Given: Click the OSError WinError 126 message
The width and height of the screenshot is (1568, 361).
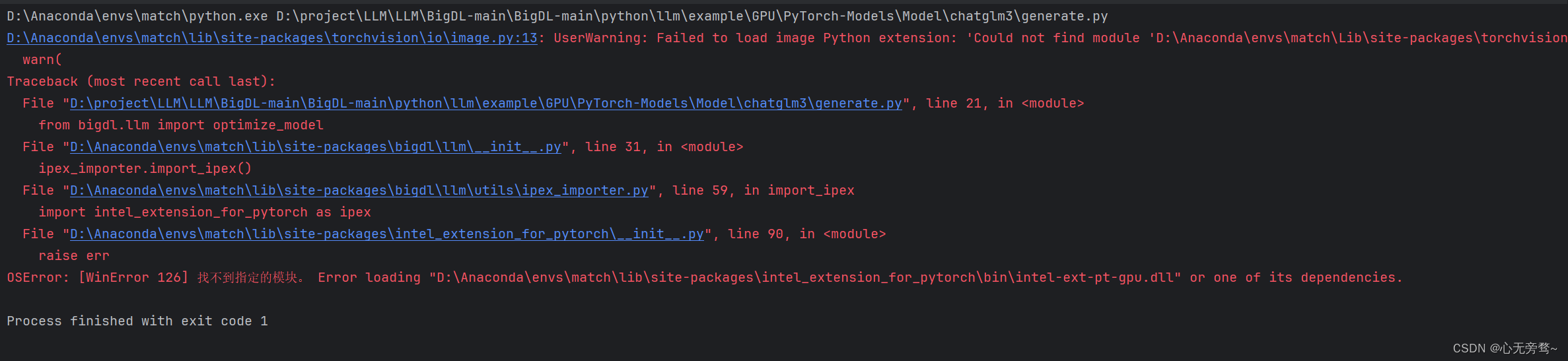Looking at the screenshot, I should [x=704, y=277].
